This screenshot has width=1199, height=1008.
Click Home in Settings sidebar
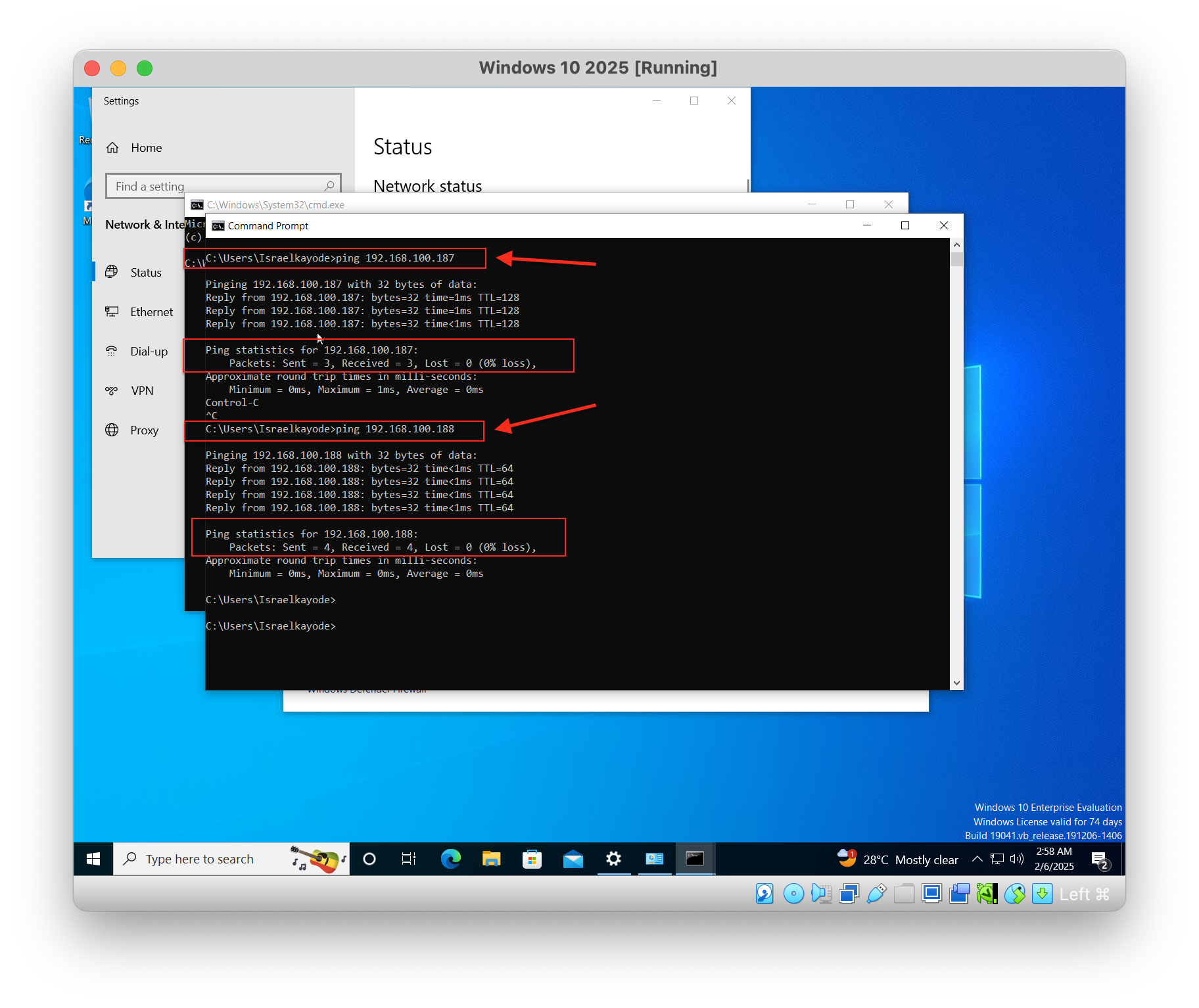[146, 148]
